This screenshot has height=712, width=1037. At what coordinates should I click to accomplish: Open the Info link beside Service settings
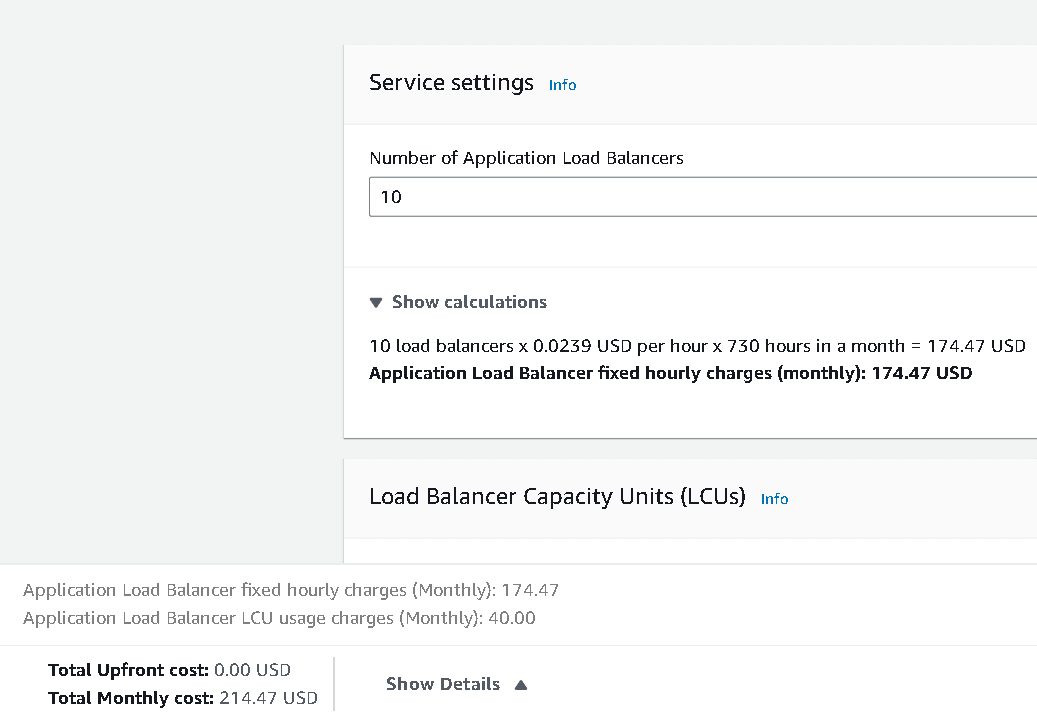(x=562, y=85)
